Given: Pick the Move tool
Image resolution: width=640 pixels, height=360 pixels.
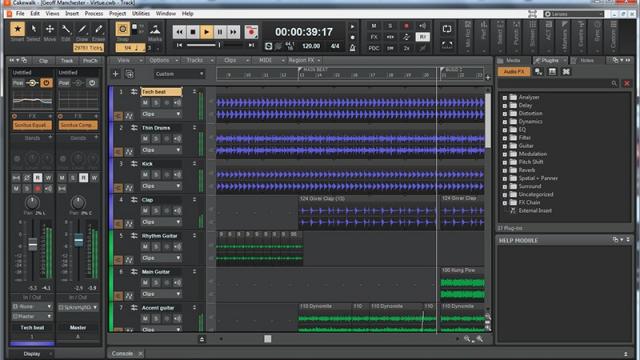Looking at the screenshot, I should (x=50, y=29).
